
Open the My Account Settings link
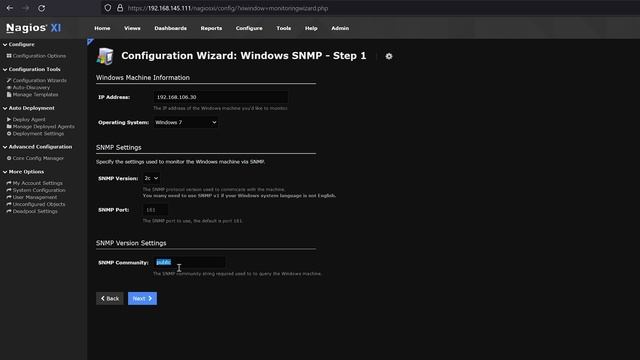tap(38, 183)
